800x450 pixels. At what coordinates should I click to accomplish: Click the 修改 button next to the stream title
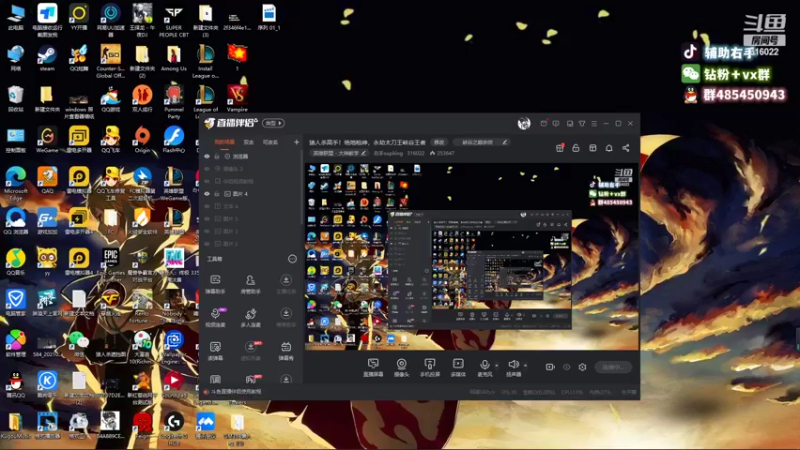pyautogui.click(x=439, y=142)
